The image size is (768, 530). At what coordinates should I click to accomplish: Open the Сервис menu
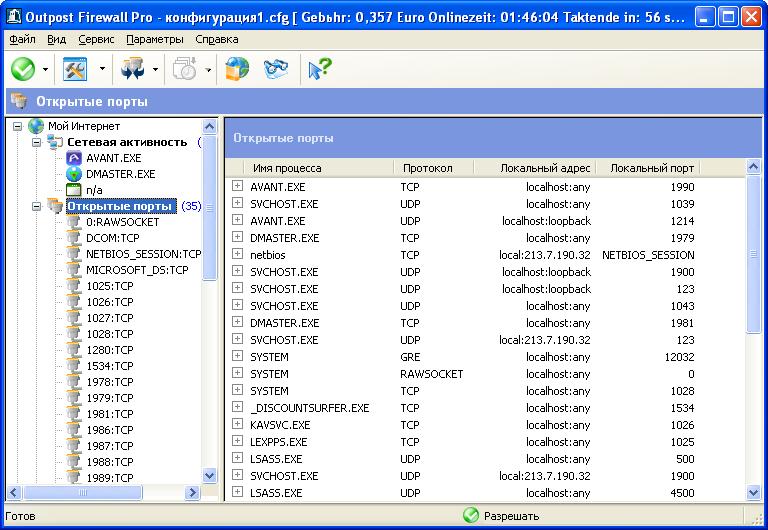pyautogui.click(x=96, y=39)
